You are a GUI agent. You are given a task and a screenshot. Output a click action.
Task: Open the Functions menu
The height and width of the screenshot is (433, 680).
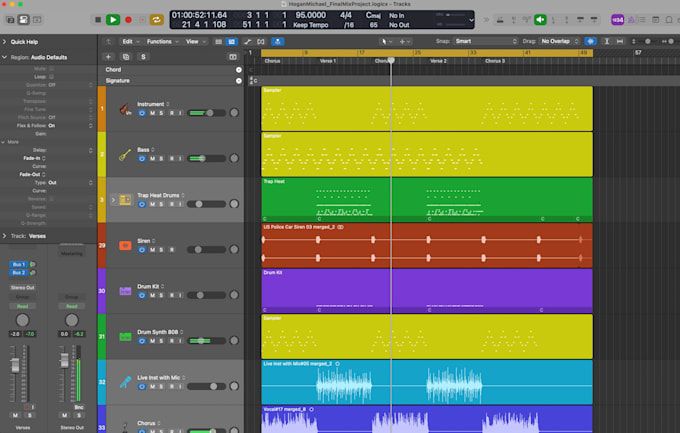point(163,42)
